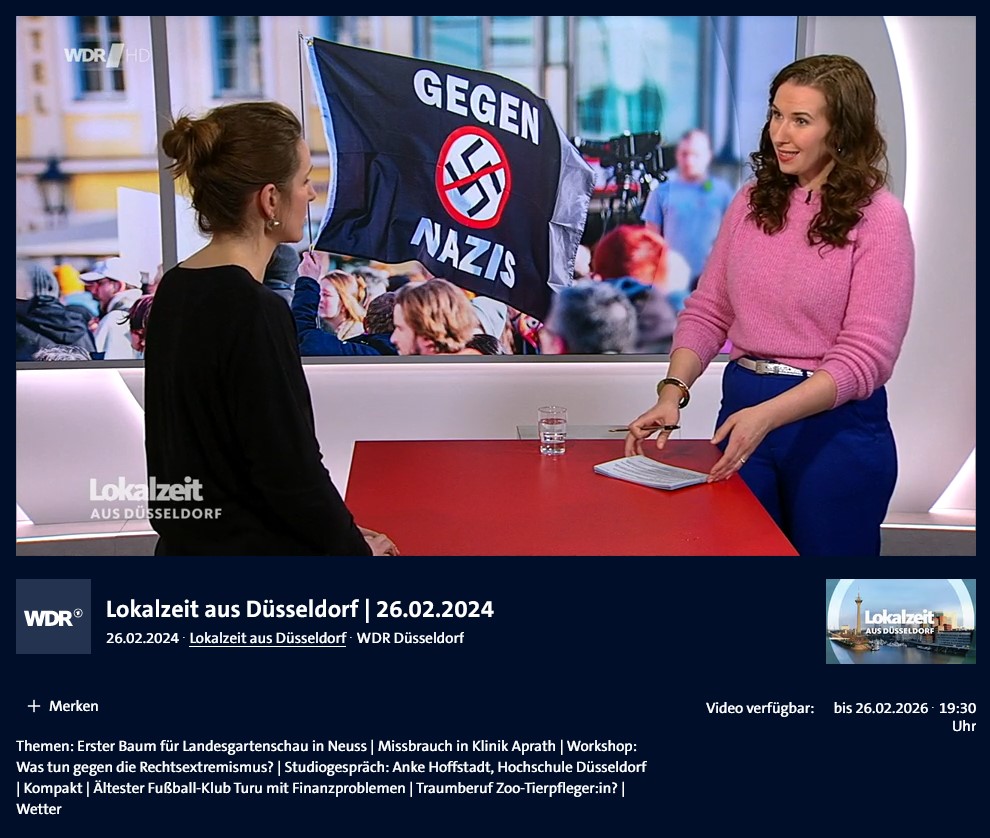990x838 pixels.
Task: Open the "WDR Düsseldorf" channel link
Action: click(415, 639)
